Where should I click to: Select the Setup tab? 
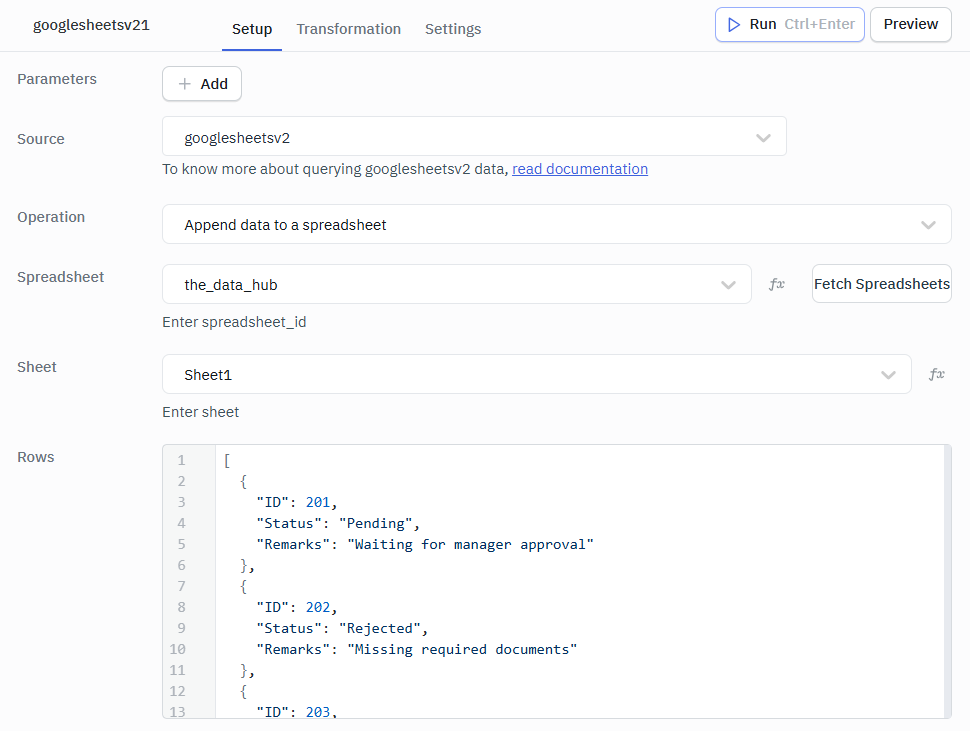tap(252, 29)
